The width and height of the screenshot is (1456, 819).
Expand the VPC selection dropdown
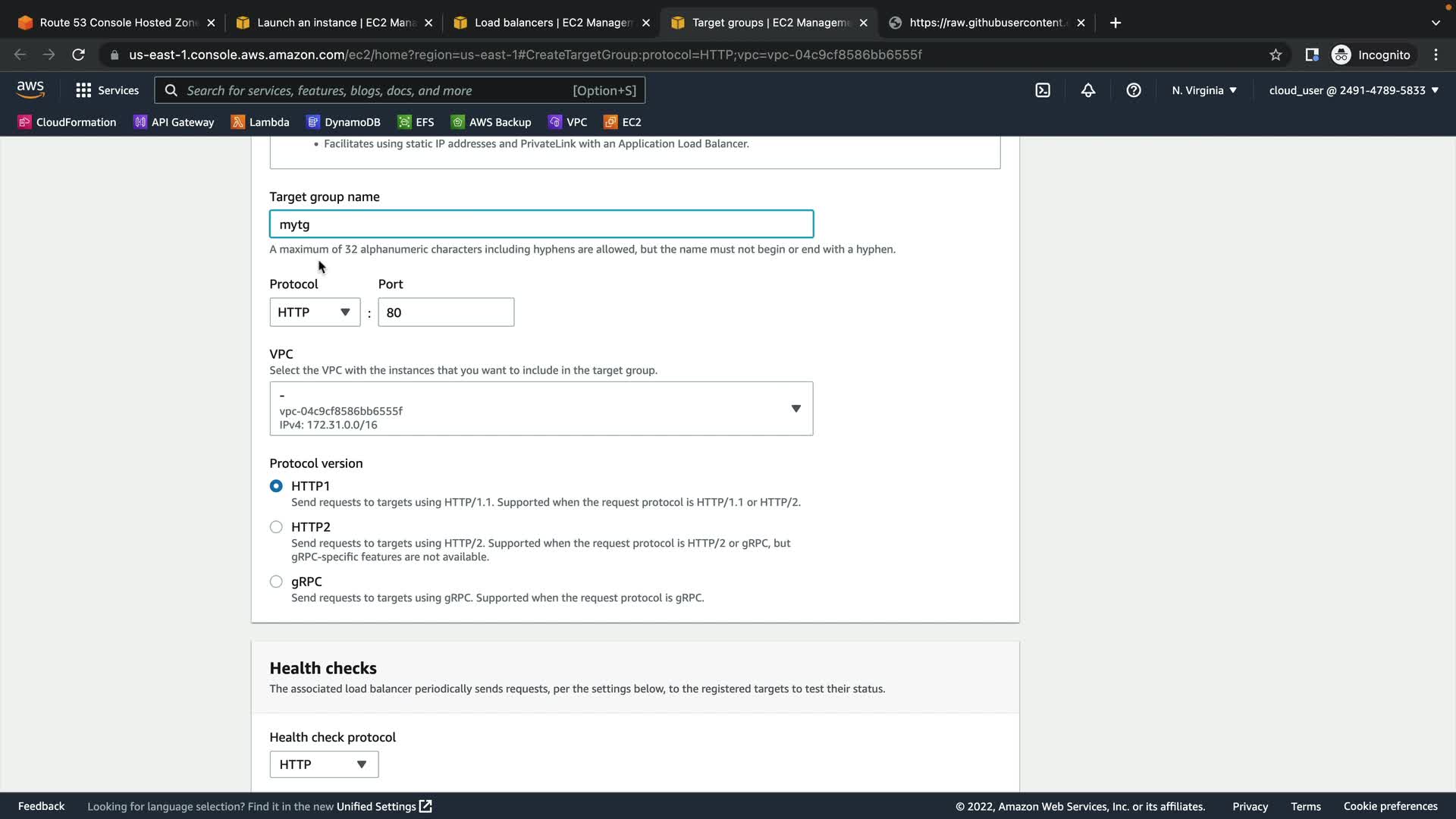pyautogui.click(x=541, y=409)
